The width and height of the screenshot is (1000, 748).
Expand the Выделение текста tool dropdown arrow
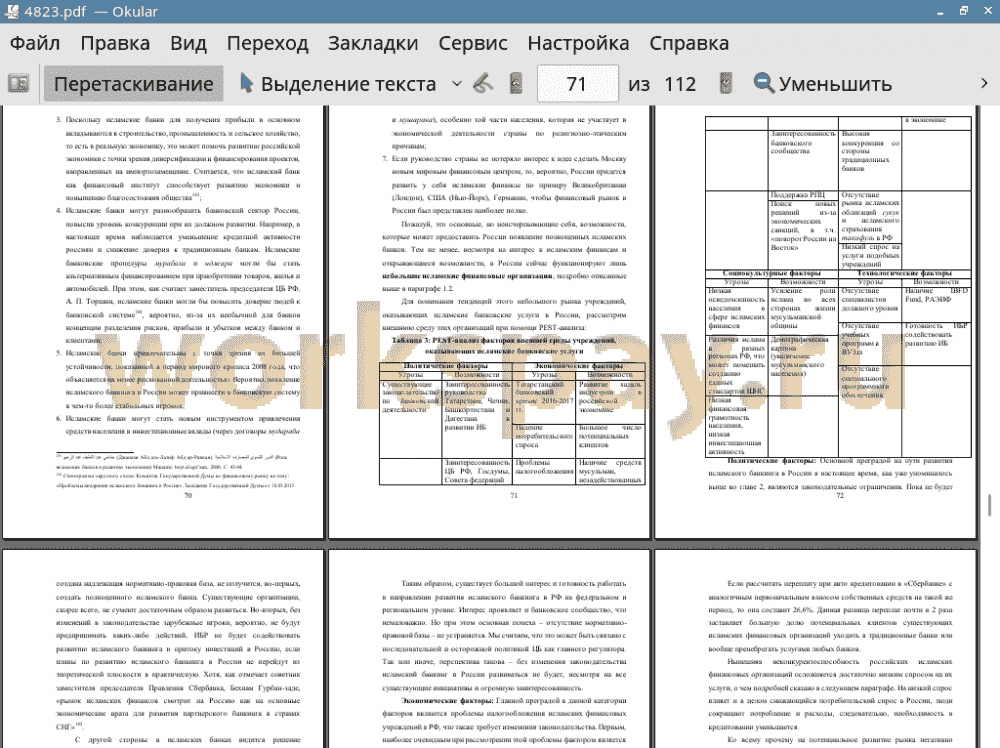[x=457, y=84]
